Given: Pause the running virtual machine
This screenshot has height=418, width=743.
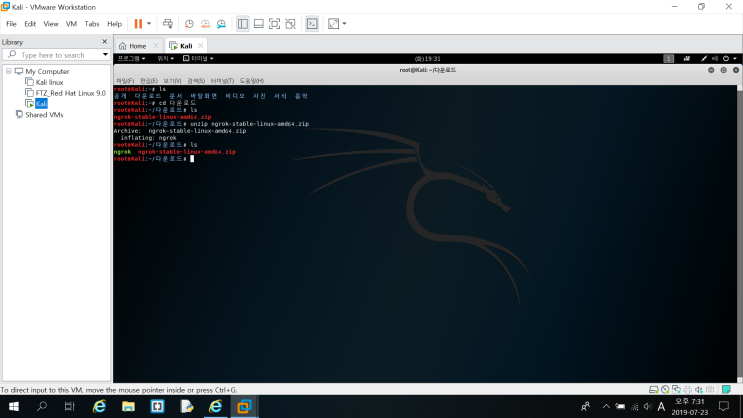Looking at the screenshot, I should tap(138, 24).
